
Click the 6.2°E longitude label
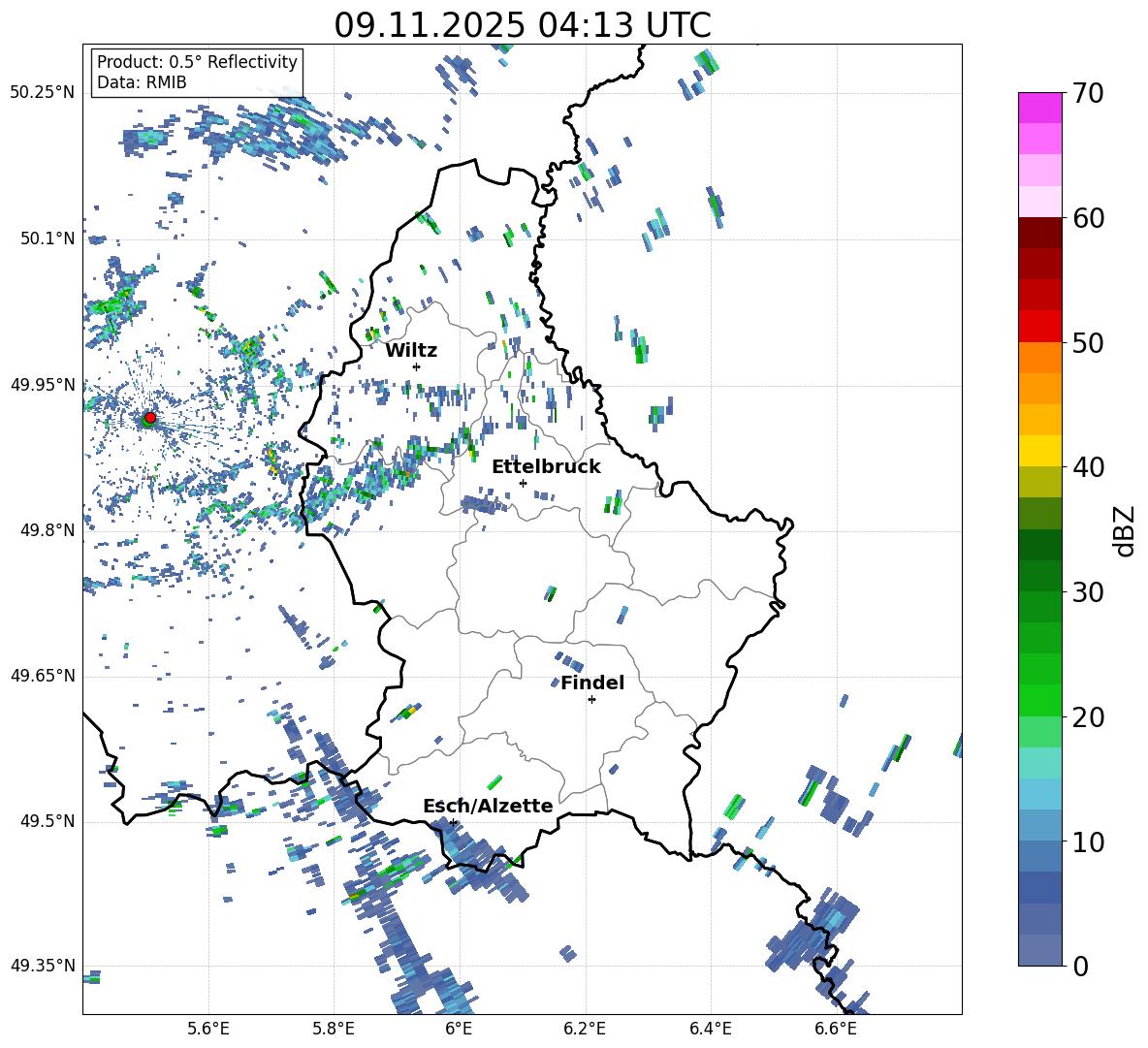(585, 1029)
